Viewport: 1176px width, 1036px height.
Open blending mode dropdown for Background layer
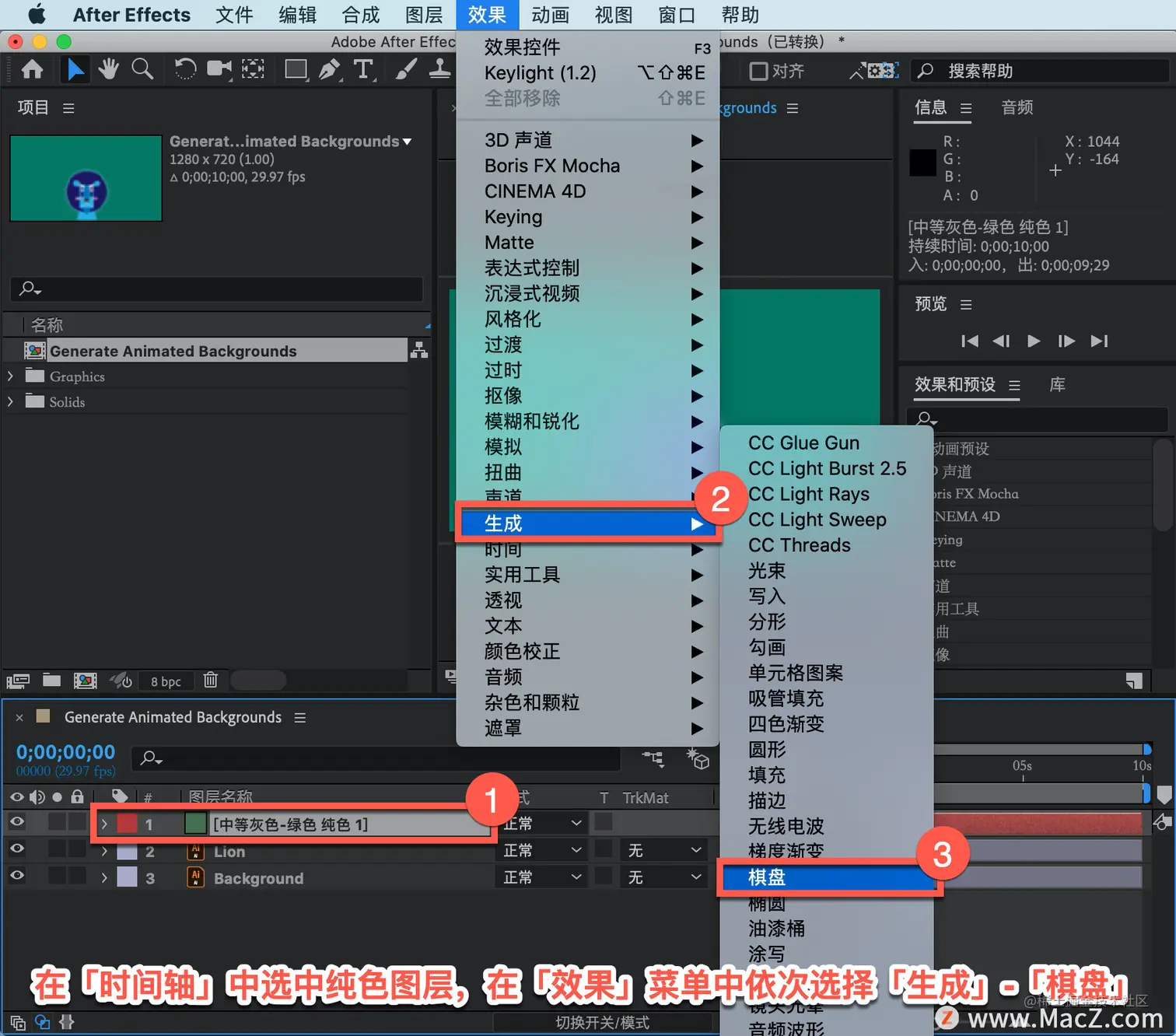tap(542, 877)
